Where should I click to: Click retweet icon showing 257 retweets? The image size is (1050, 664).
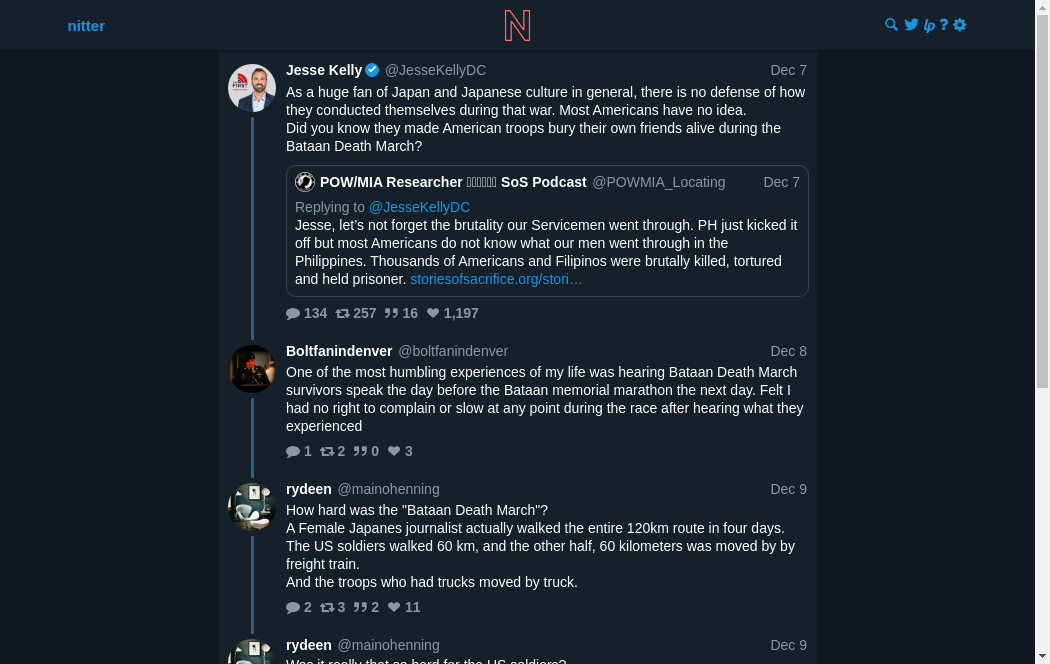tap(343, 313)
